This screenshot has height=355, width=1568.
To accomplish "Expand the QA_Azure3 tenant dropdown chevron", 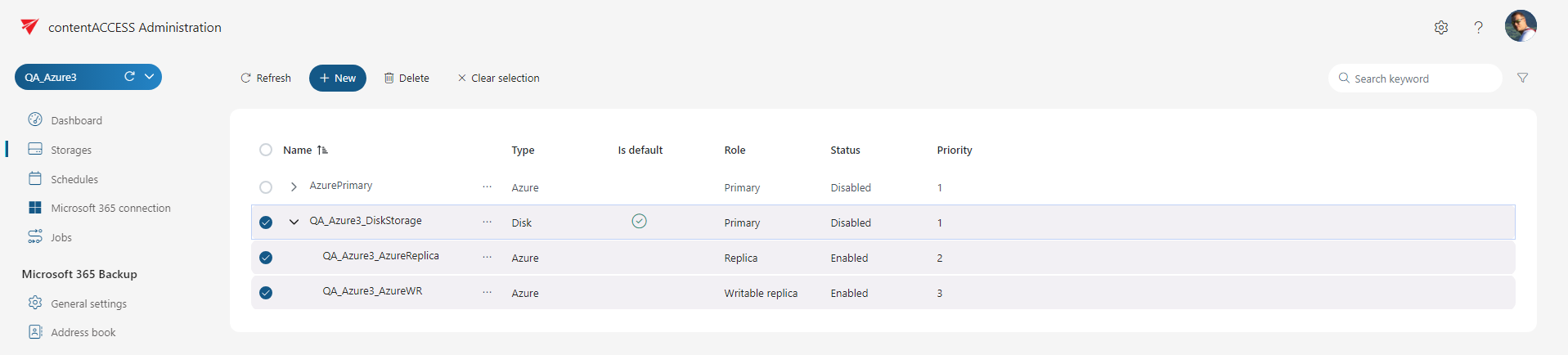I will (150, 77).
